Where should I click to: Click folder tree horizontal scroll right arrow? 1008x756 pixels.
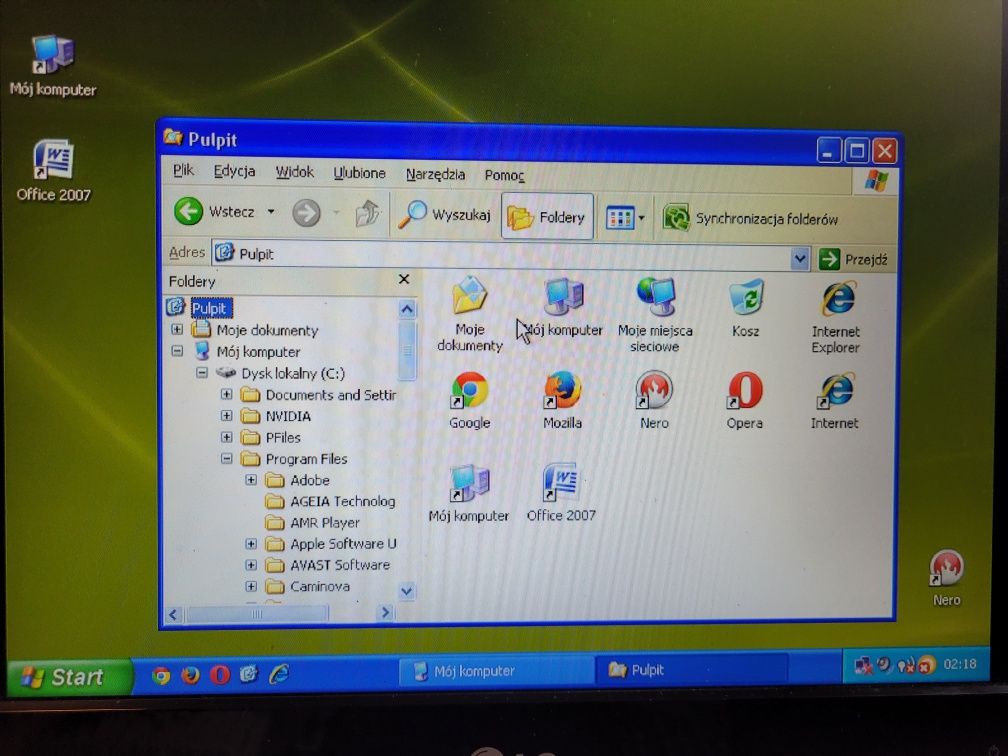[x=384, y=613]
